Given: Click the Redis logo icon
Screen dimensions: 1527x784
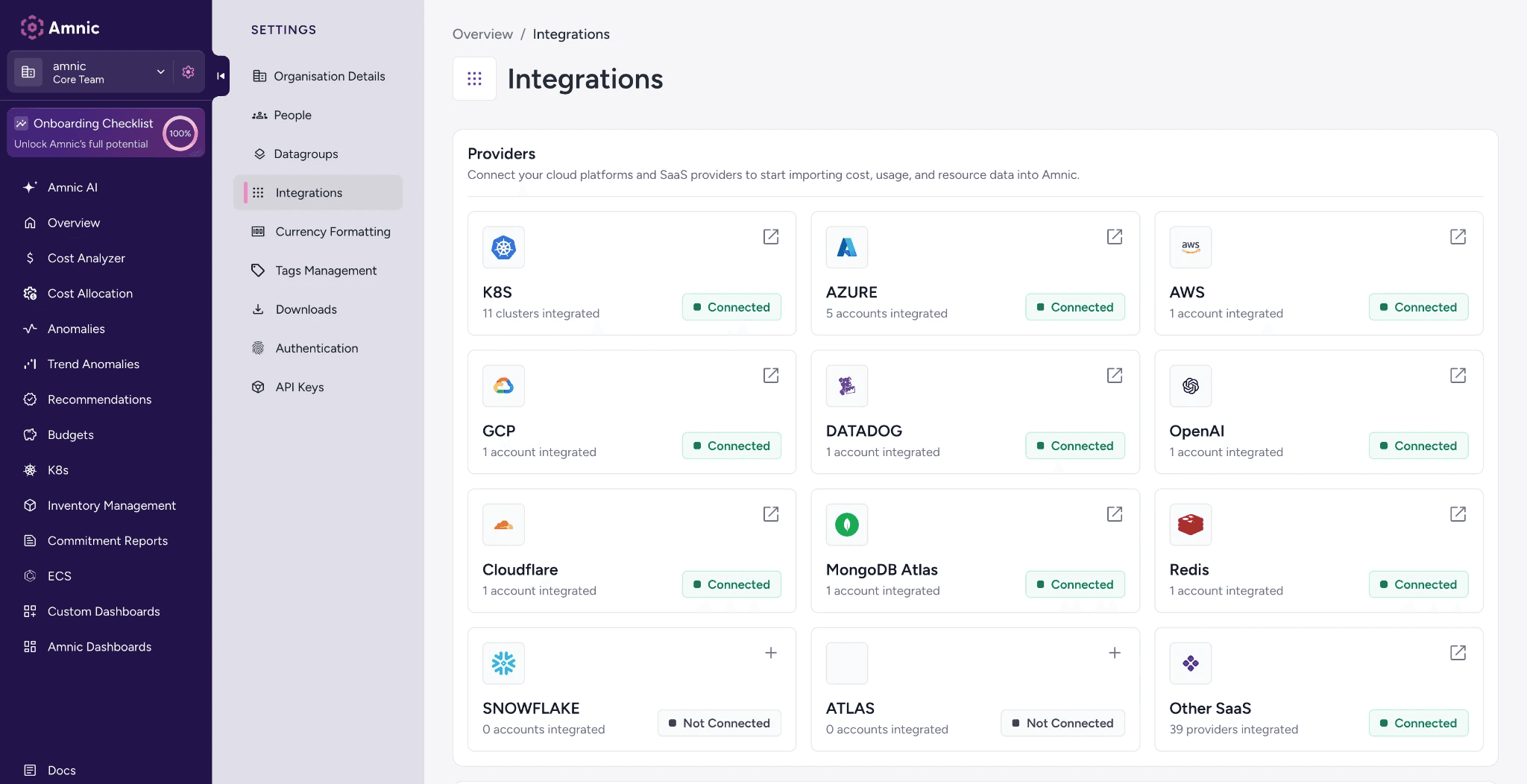Looking at the screenshot, I should 1191,525.
